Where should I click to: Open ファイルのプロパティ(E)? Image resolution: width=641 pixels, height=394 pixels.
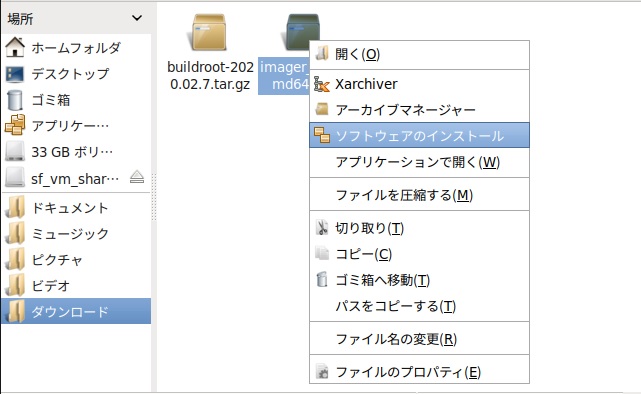[x=419, y=372]
